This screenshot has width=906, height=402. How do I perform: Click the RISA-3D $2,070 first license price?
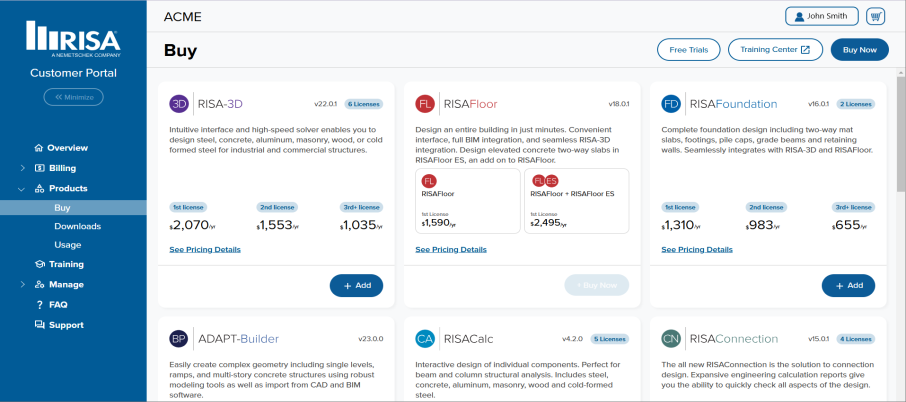click(x=192, y=225)
